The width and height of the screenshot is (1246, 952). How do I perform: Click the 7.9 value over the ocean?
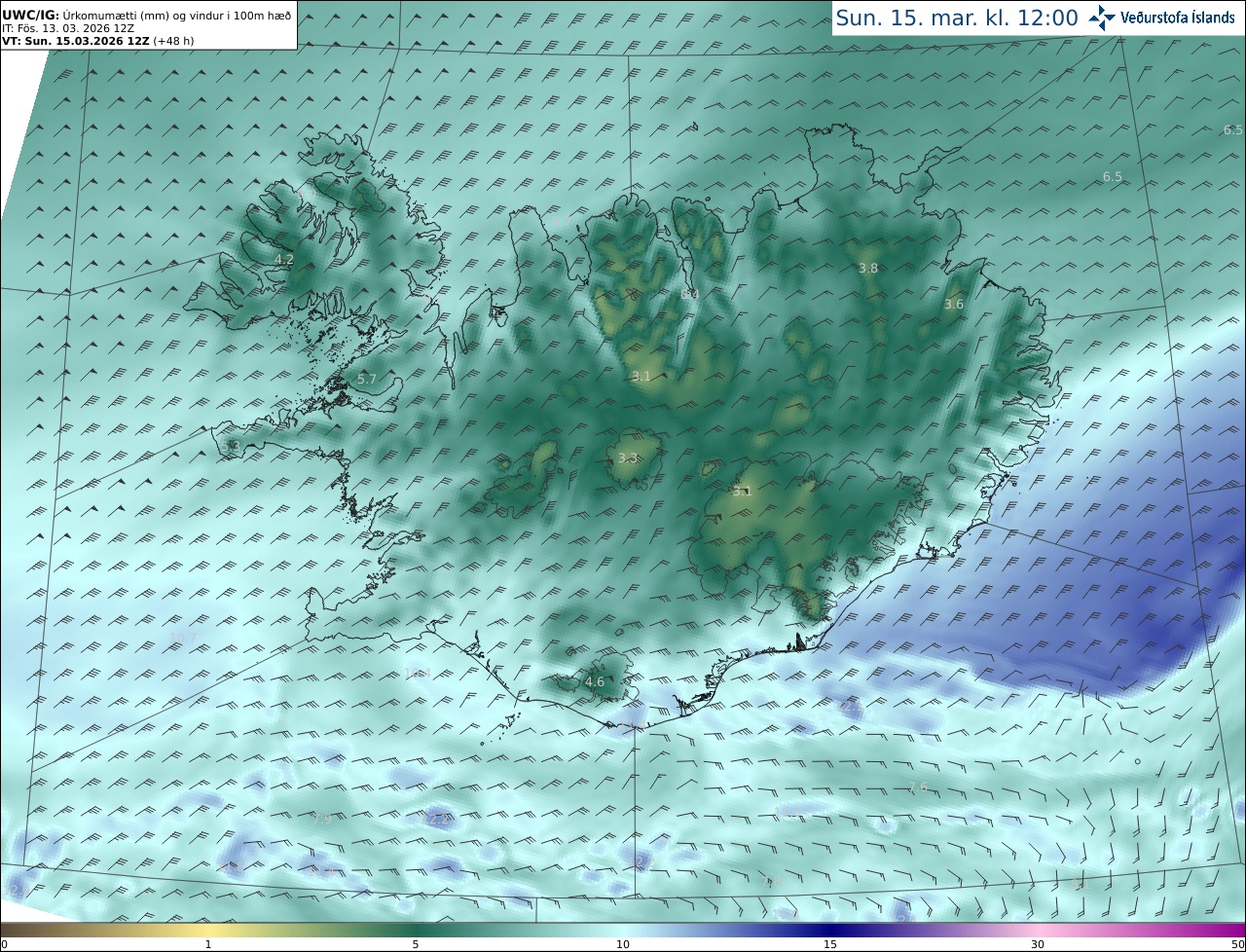coord(322,819)
